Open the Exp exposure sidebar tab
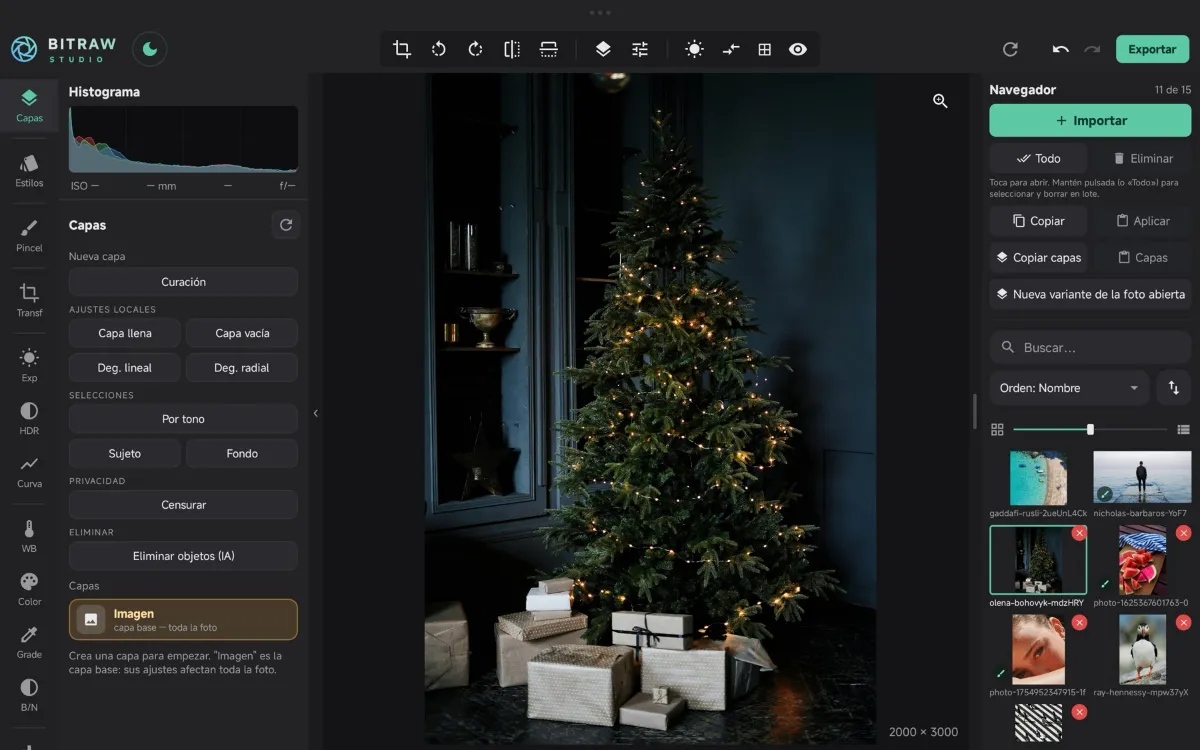 (x=29, y=366)
